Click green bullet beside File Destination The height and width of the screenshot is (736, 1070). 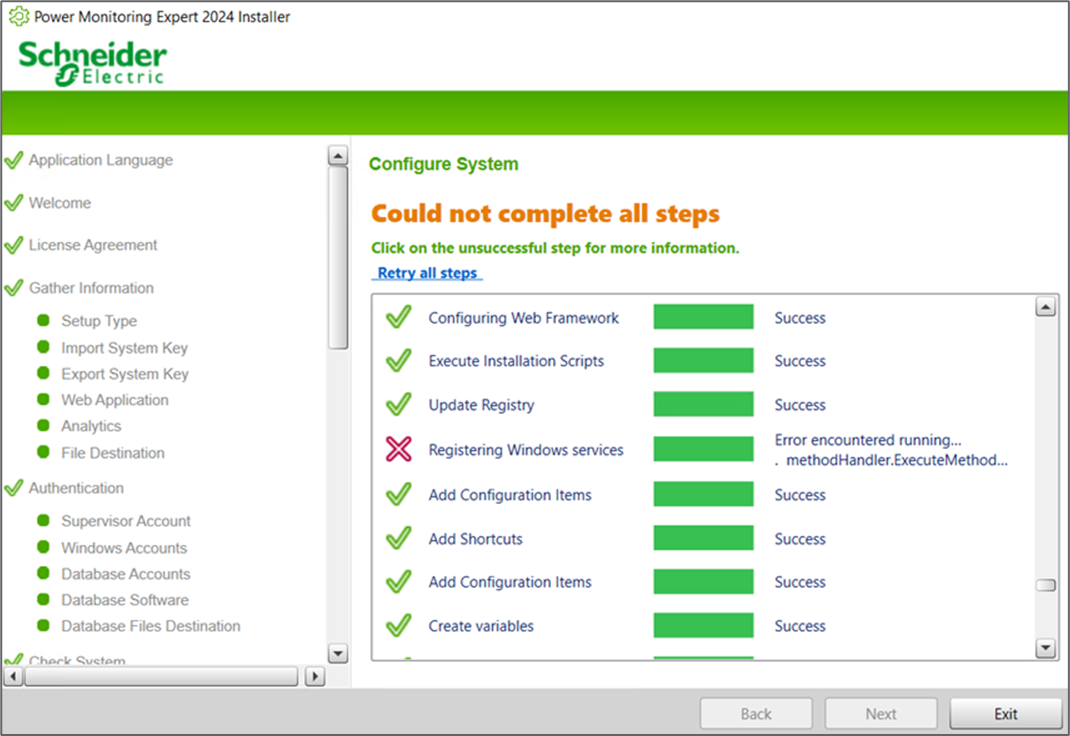click(x=43, y=452)
